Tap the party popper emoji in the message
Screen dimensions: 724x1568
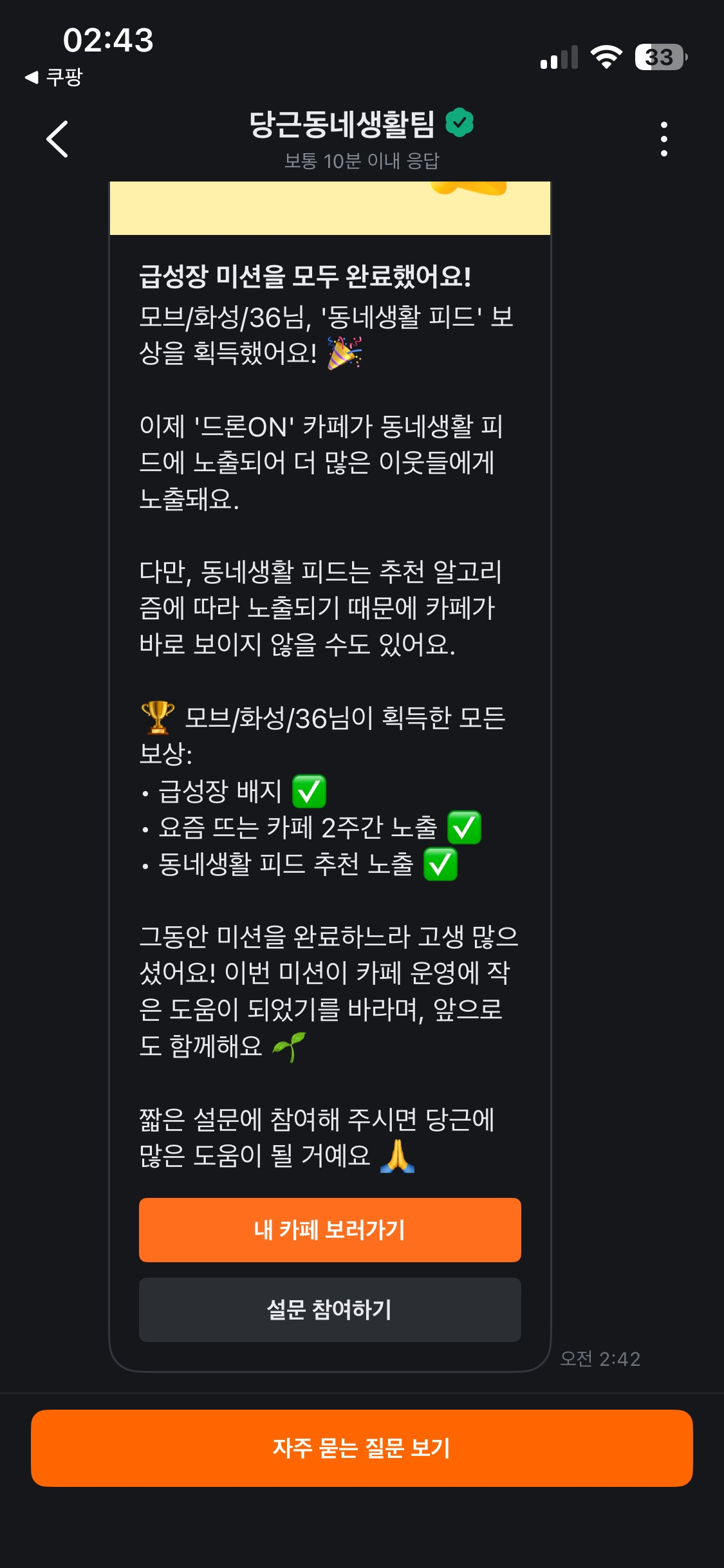(x=345, y=353)
